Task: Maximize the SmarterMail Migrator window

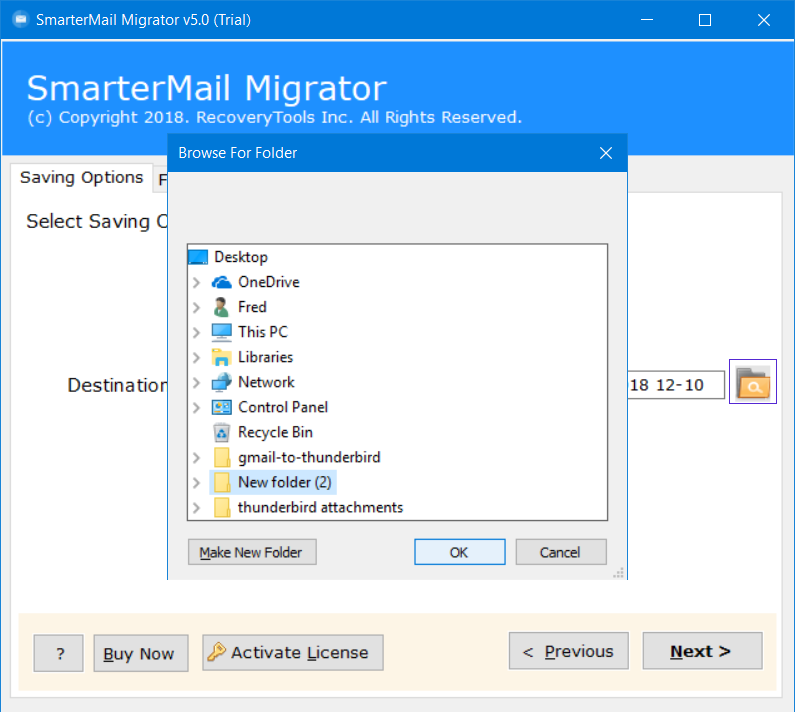Action: (x=705, y=20)
